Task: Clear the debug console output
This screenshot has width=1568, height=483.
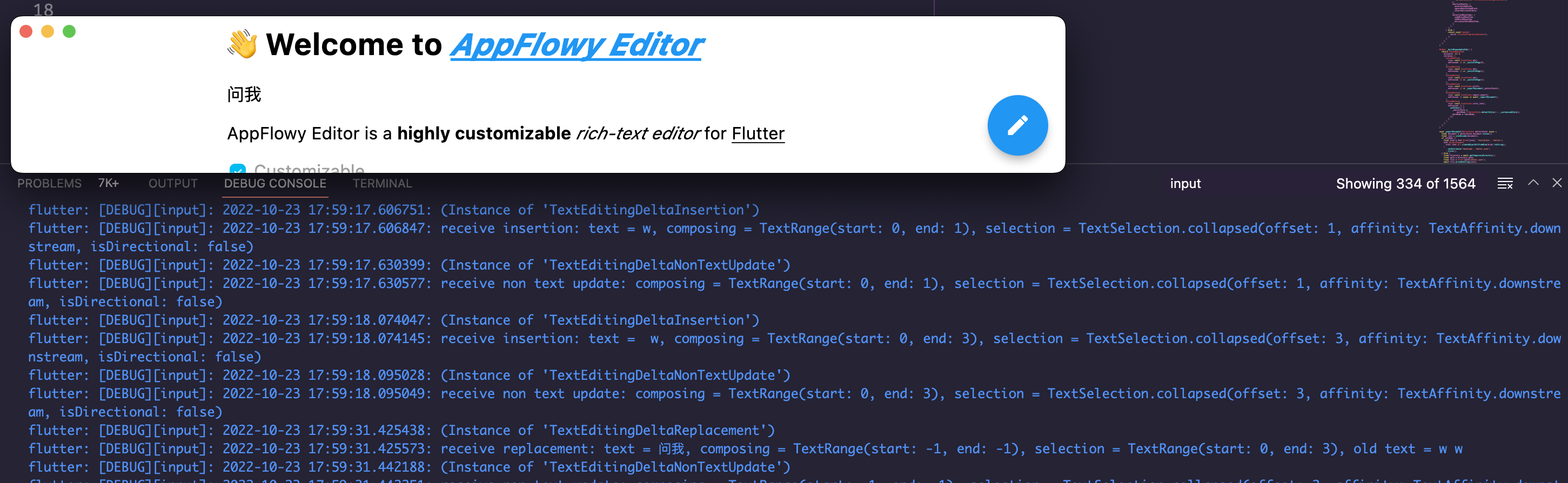Action: (1505, 183)
